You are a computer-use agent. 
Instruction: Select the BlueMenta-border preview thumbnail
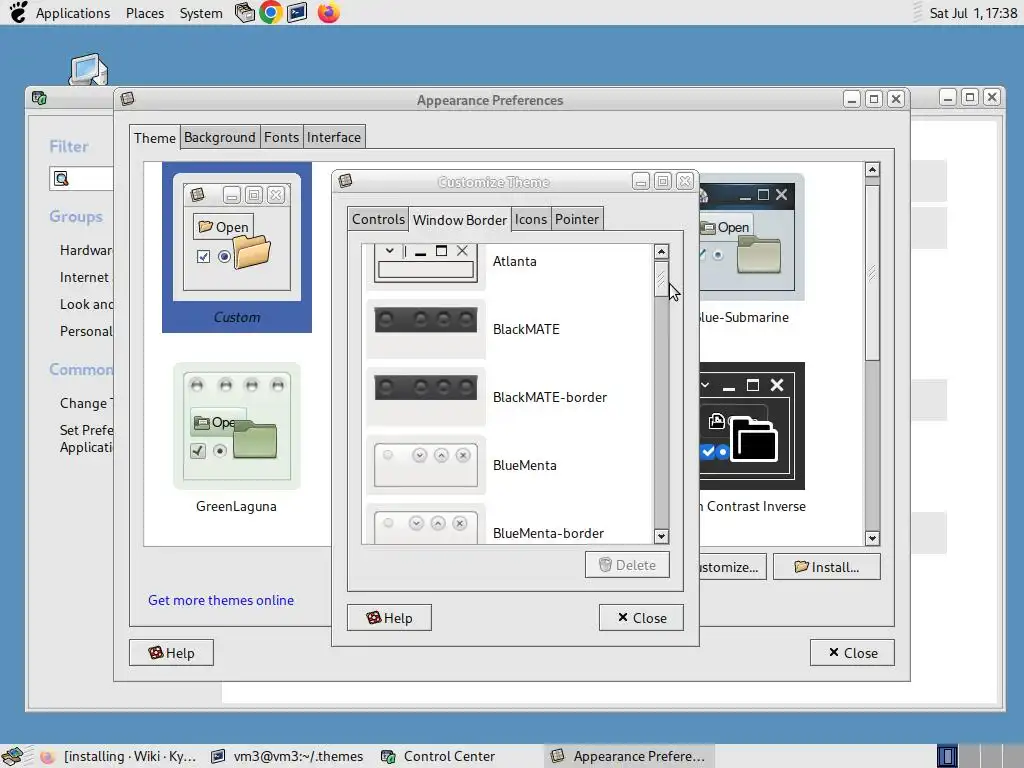(x=425, y=524)
